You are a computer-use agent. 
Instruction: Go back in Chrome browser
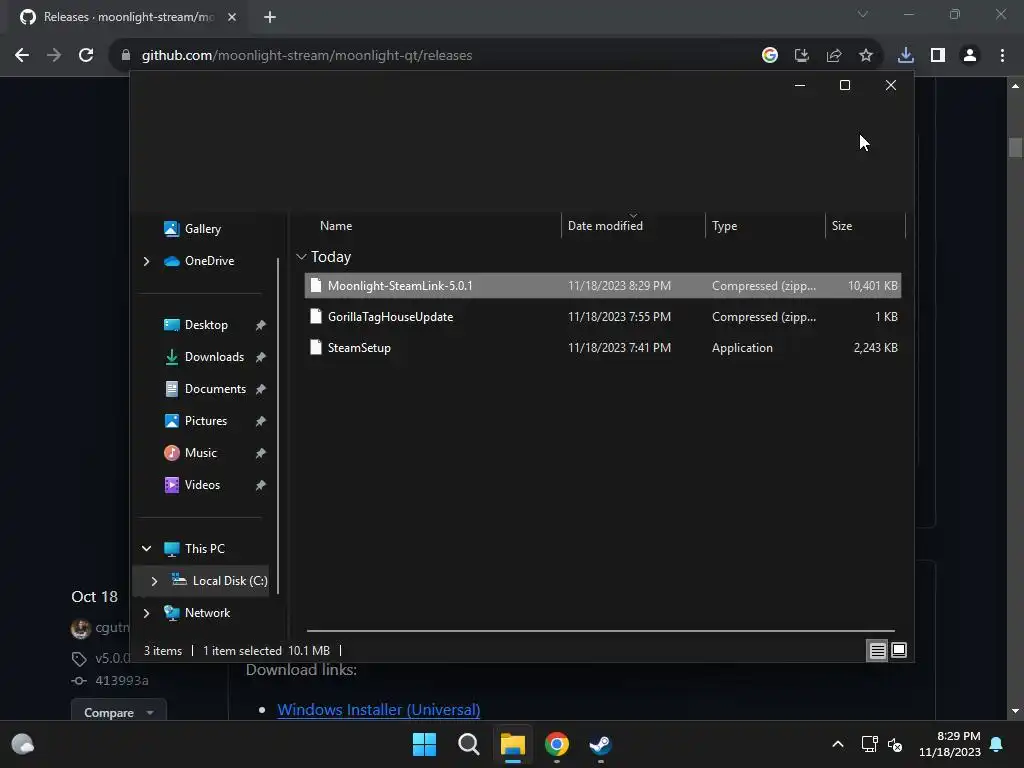coord(22,56)
